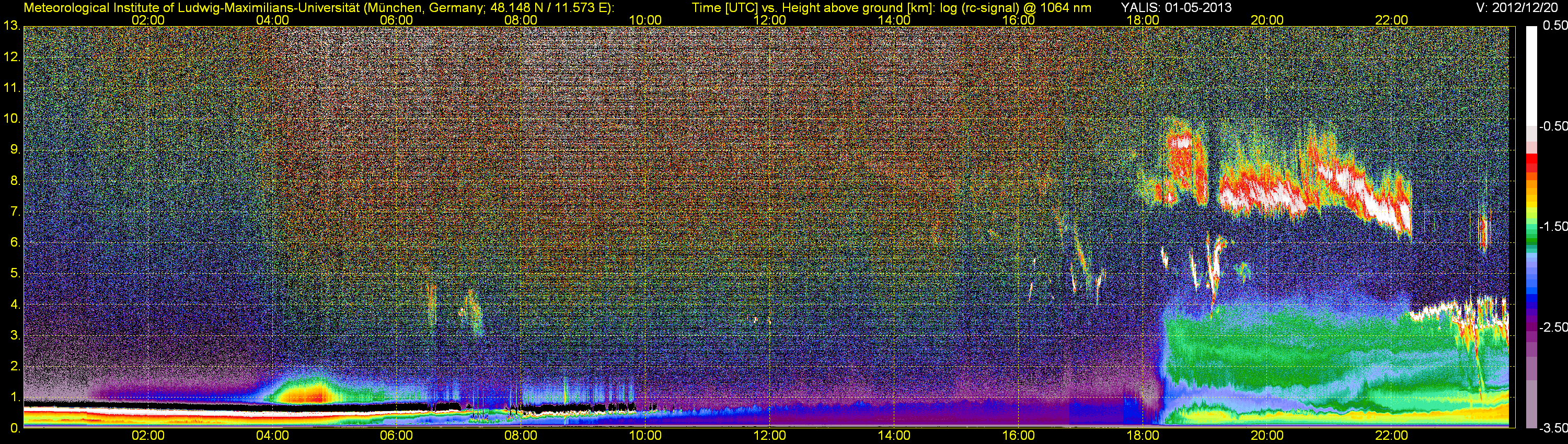Click the 11. height axis label
The width and height of the screenshot is (1568, 444).
click(12, 88)
